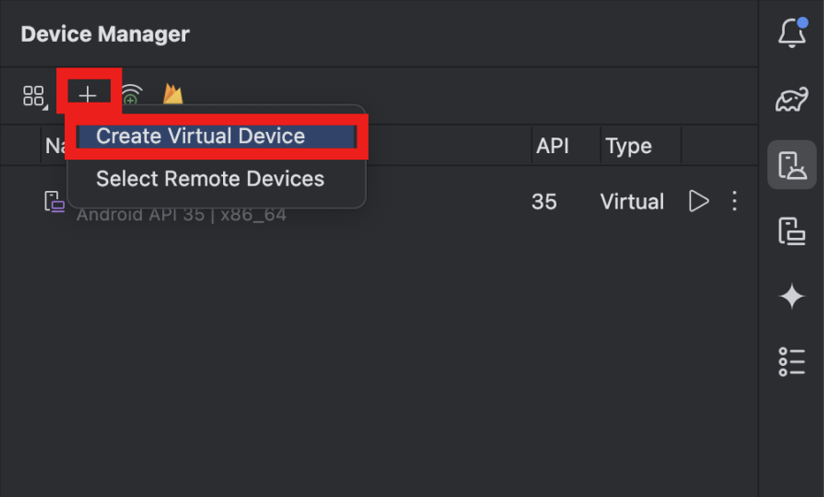Click the Firebase flame icon

pyautogui.click(x=173, y=95)
